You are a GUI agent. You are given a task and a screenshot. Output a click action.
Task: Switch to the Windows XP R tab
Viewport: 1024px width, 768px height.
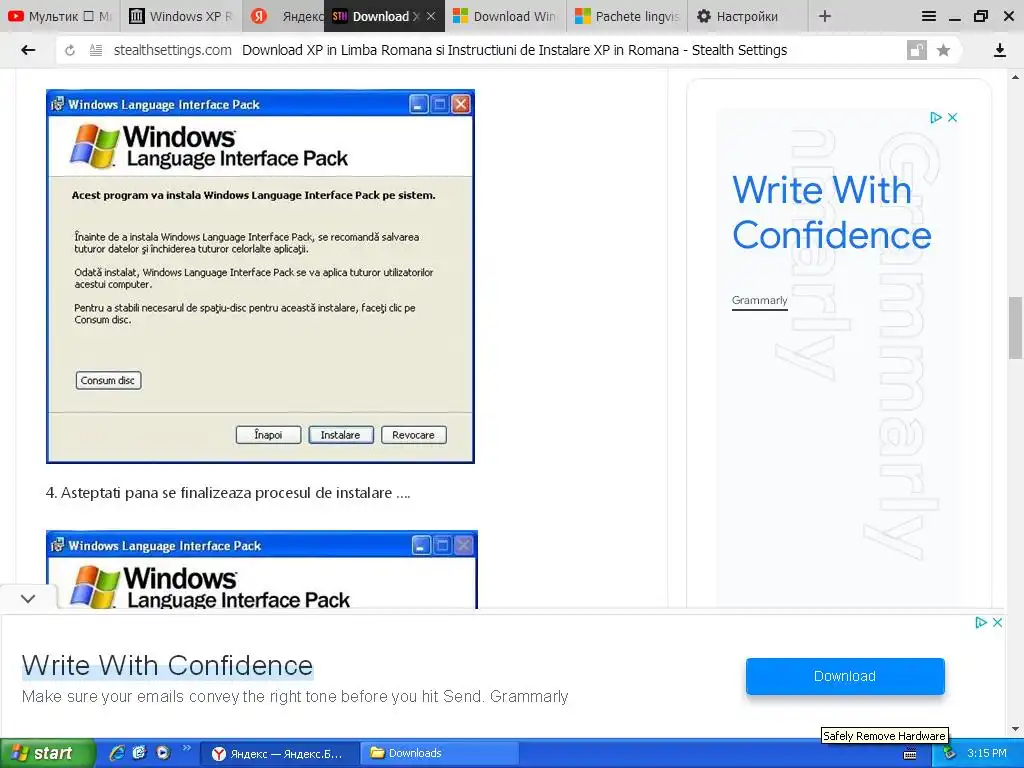pyautogui.click(x=180, y=16)
